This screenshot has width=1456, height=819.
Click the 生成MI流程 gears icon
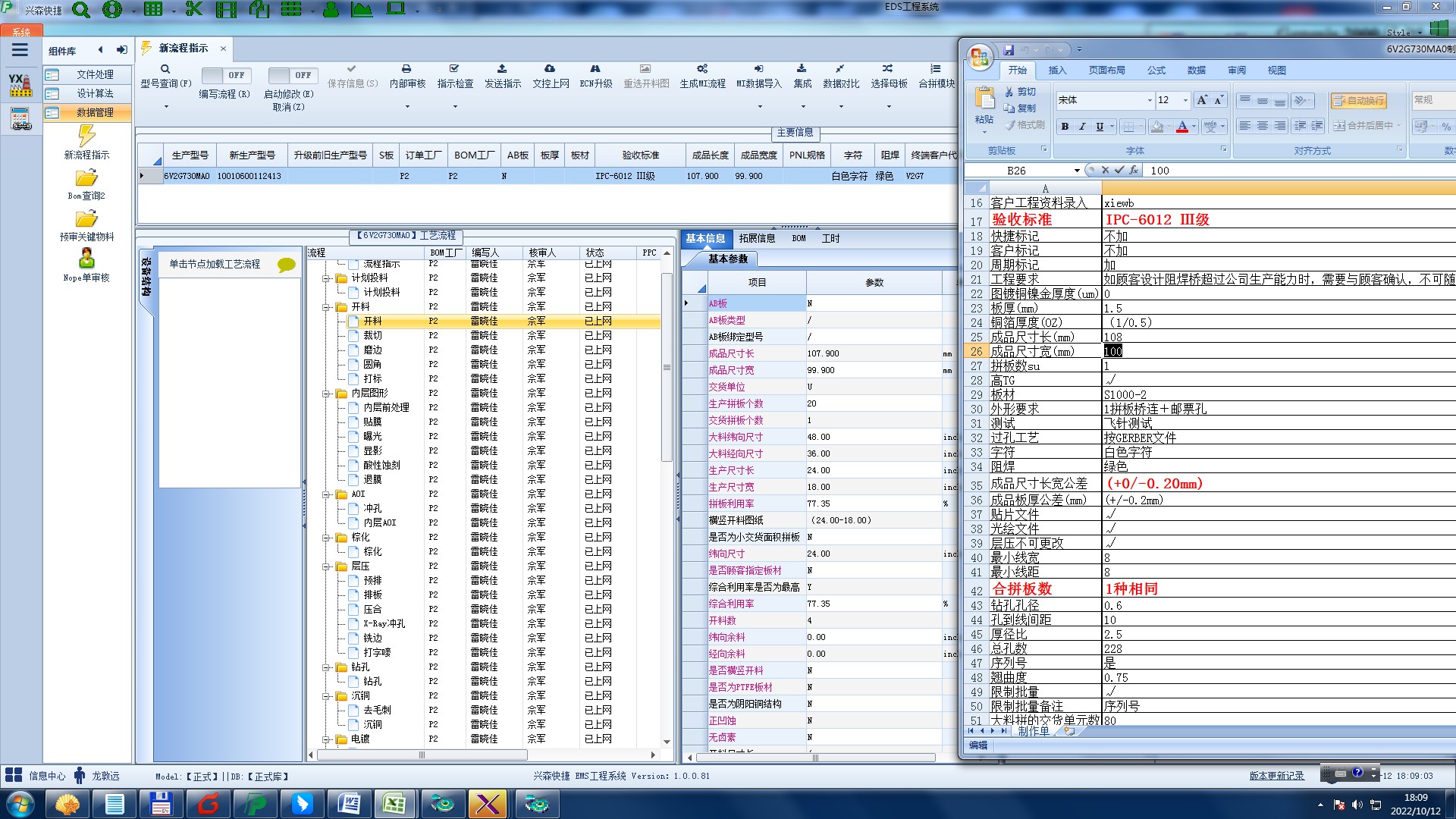point(702,69)
